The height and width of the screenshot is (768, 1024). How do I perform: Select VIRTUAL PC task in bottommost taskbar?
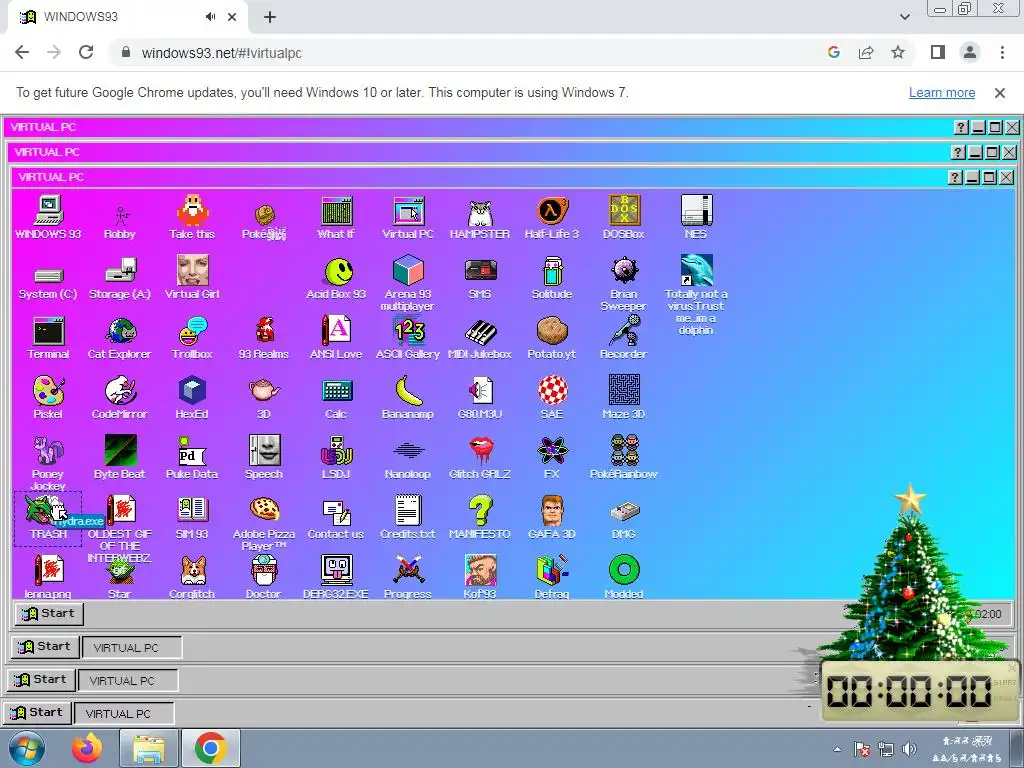pos(124,714)
